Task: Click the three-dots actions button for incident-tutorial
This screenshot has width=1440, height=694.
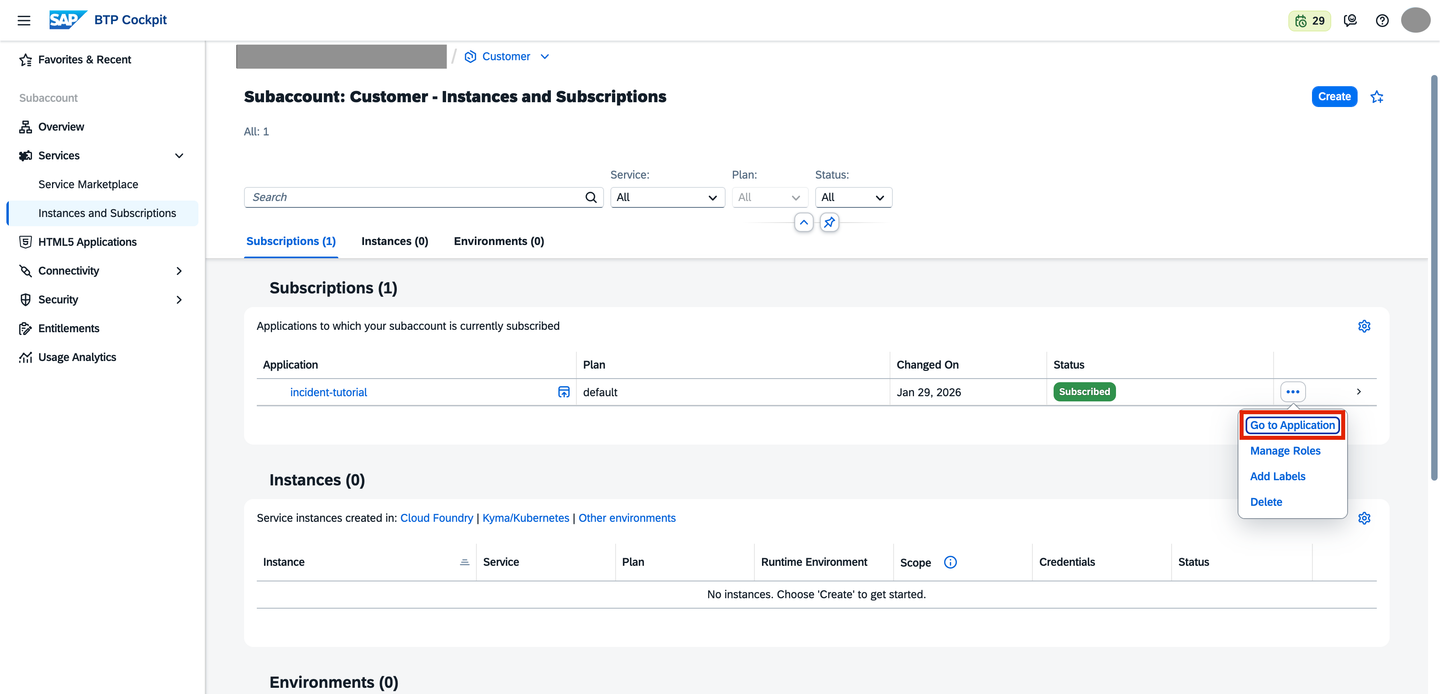Action: [x=1292, y=392]
